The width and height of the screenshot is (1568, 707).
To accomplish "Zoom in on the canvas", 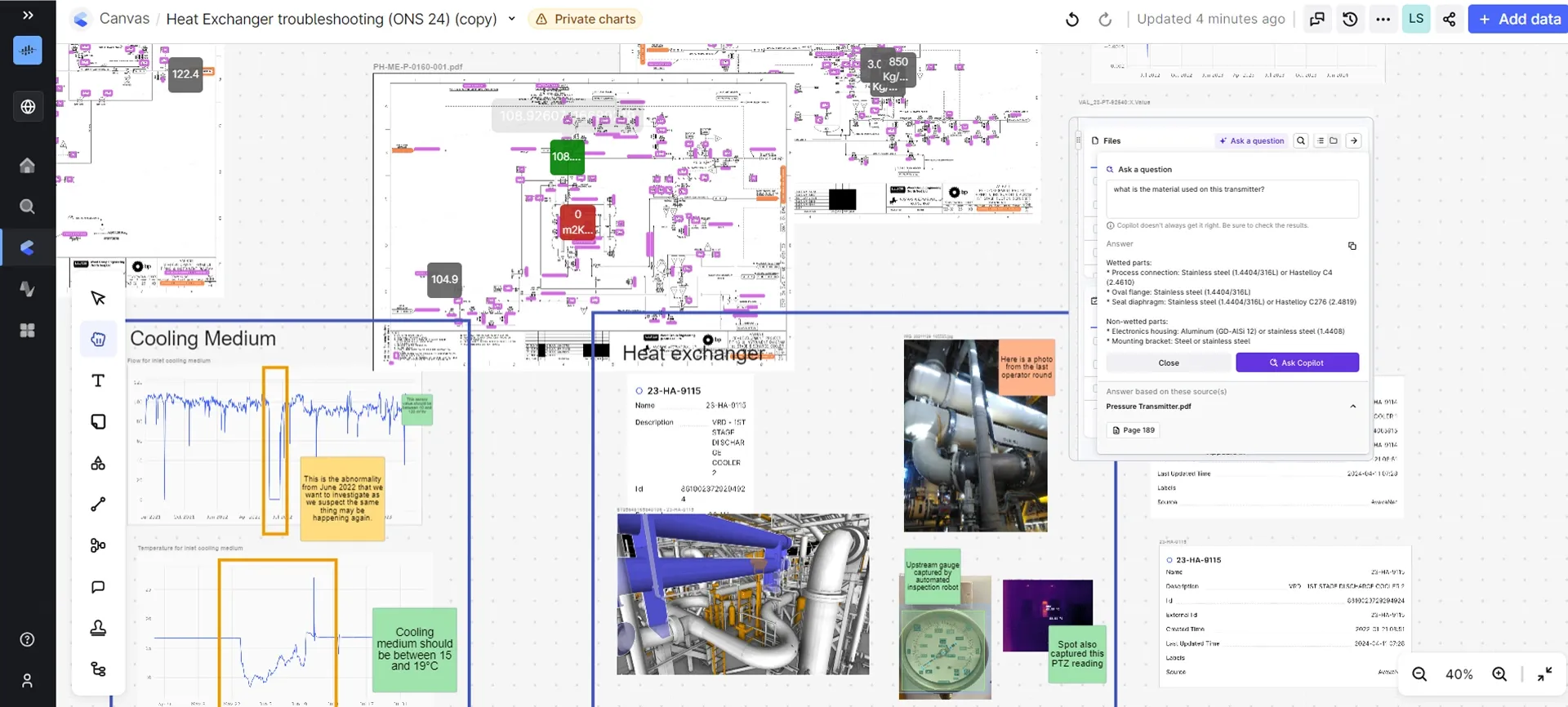I will point(1499,674).
